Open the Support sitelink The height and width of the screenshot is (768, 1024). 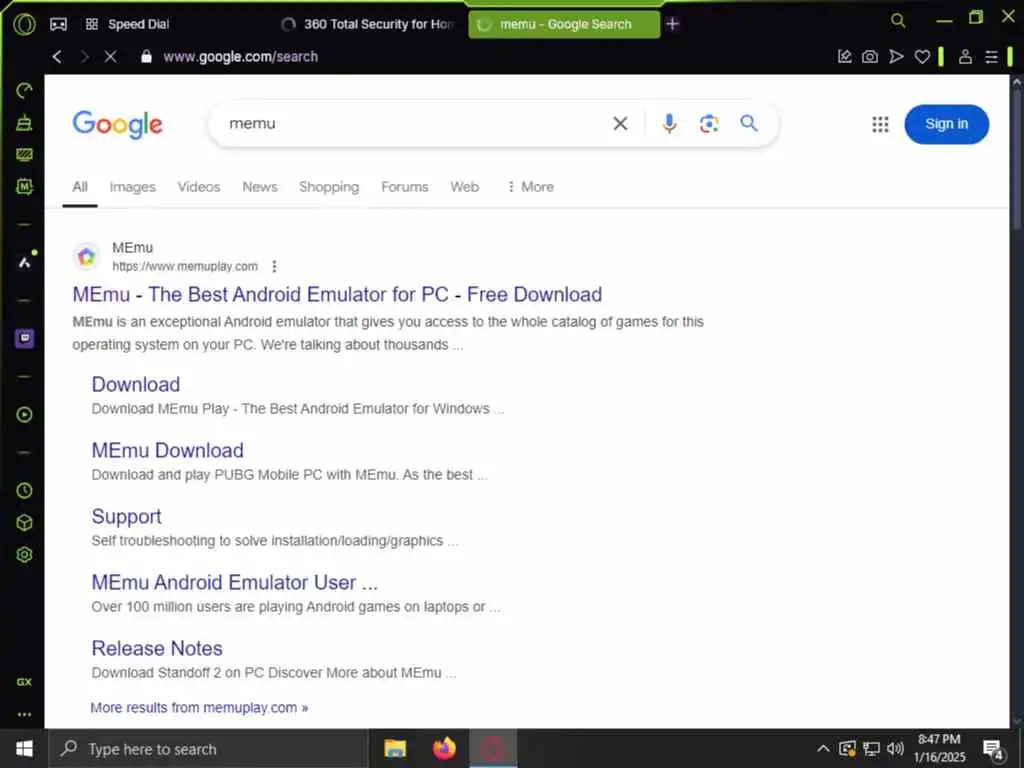point(126,517)
